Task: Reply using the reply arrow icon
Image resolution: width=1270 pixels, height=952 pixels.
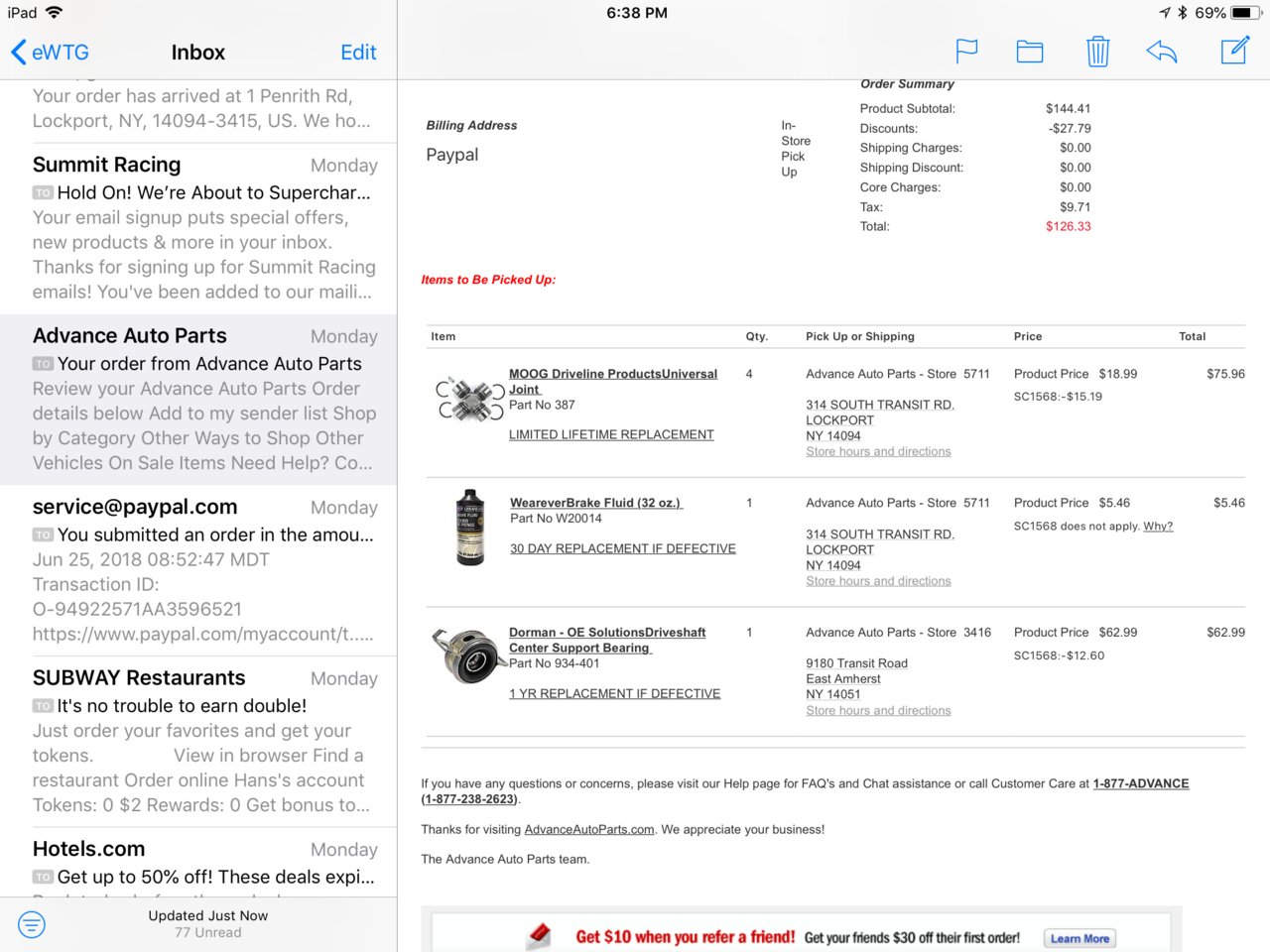Action: (x=1162, y=52)
